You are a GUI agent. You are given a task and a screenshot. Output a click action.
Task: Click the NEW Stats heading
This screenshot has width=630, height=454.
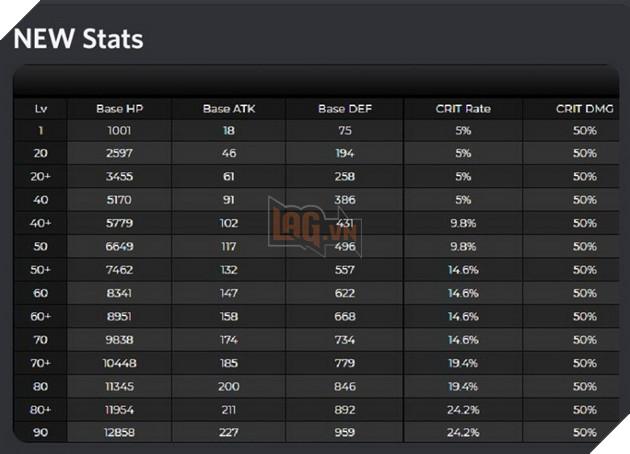click(78, 39)
